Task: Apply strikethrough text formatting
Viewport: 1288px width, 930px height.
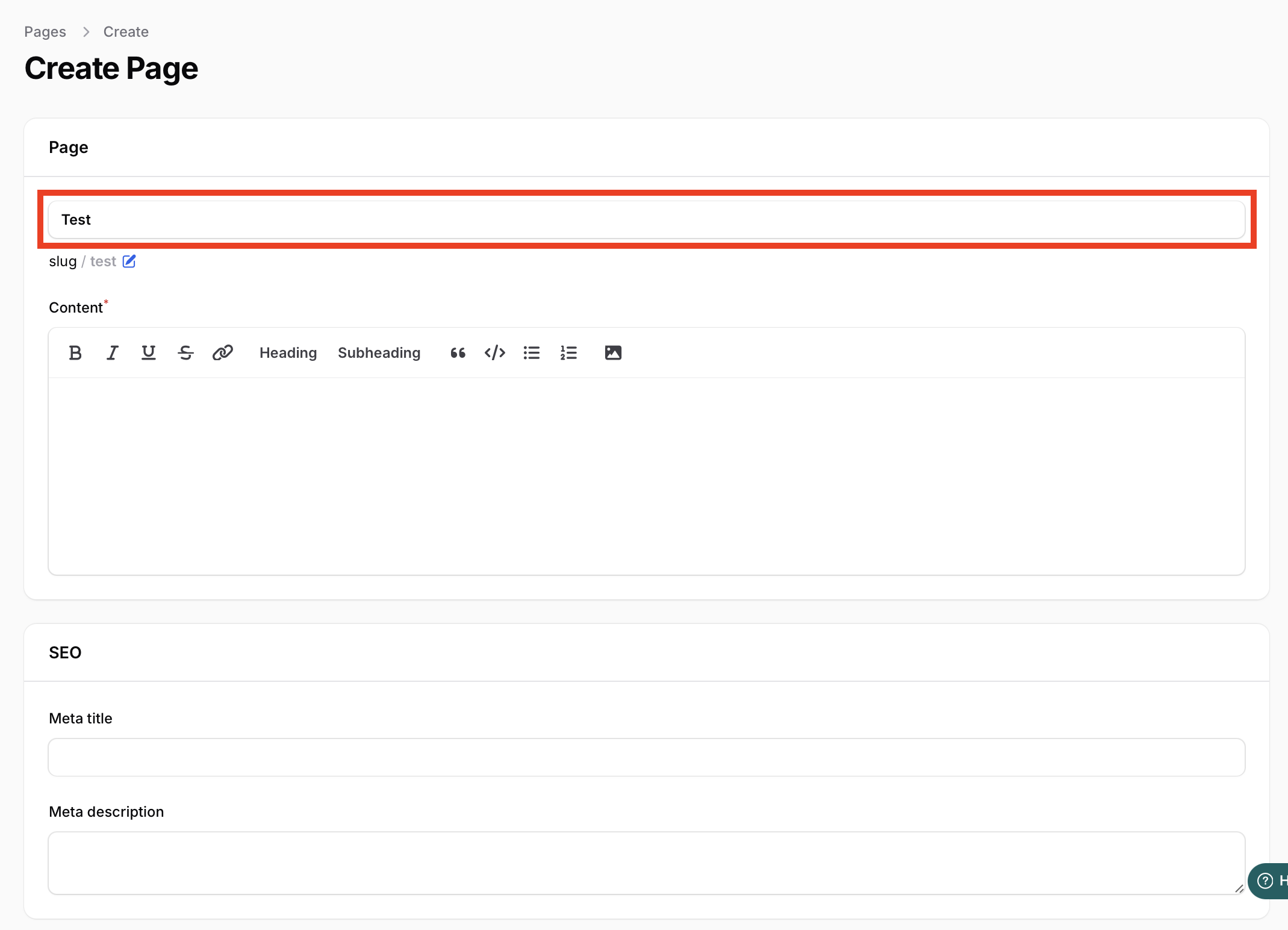Action: 185,353
